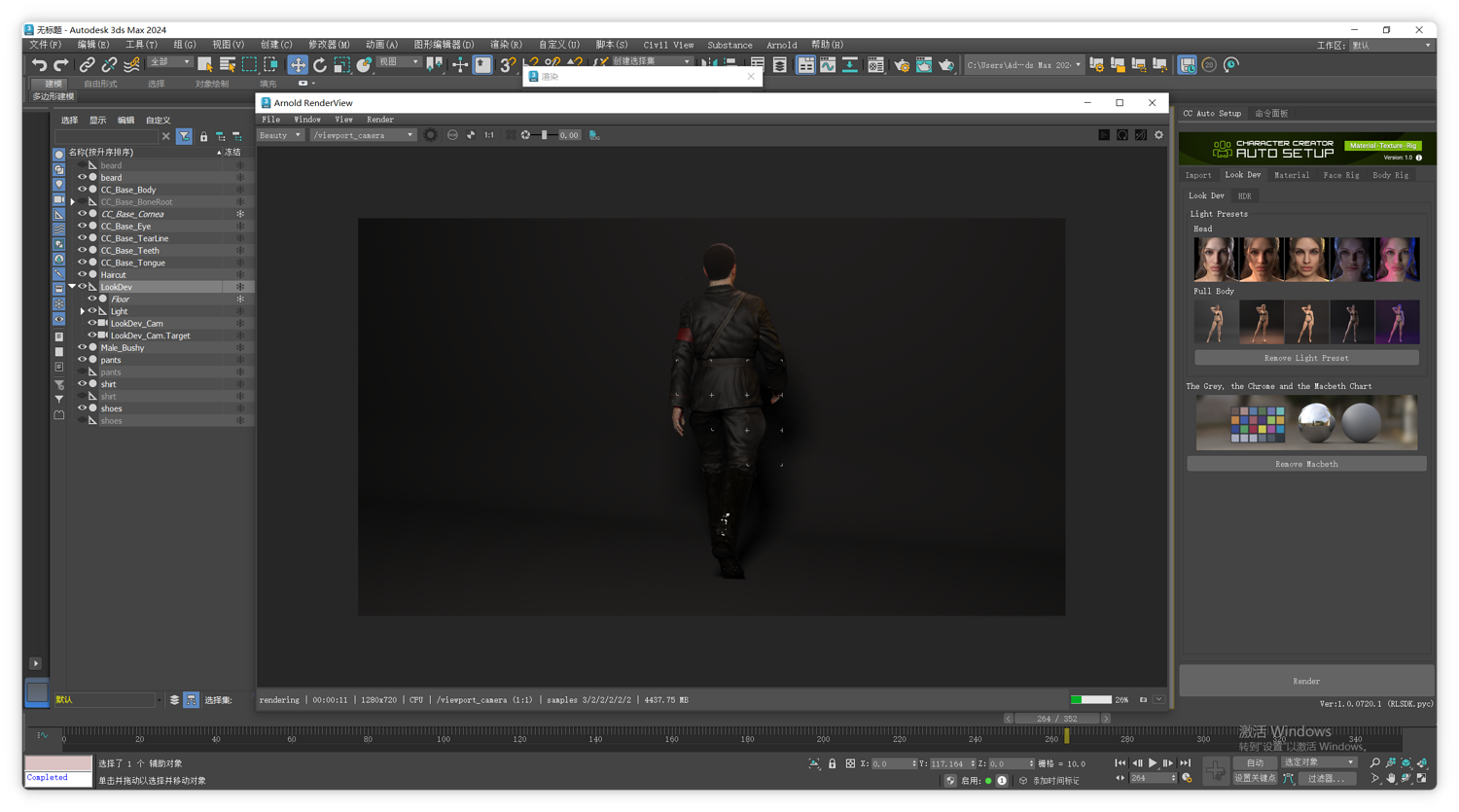Open the viewport_camera dropdown
Screen dimensions: 1459x812
tap(363, 135)
